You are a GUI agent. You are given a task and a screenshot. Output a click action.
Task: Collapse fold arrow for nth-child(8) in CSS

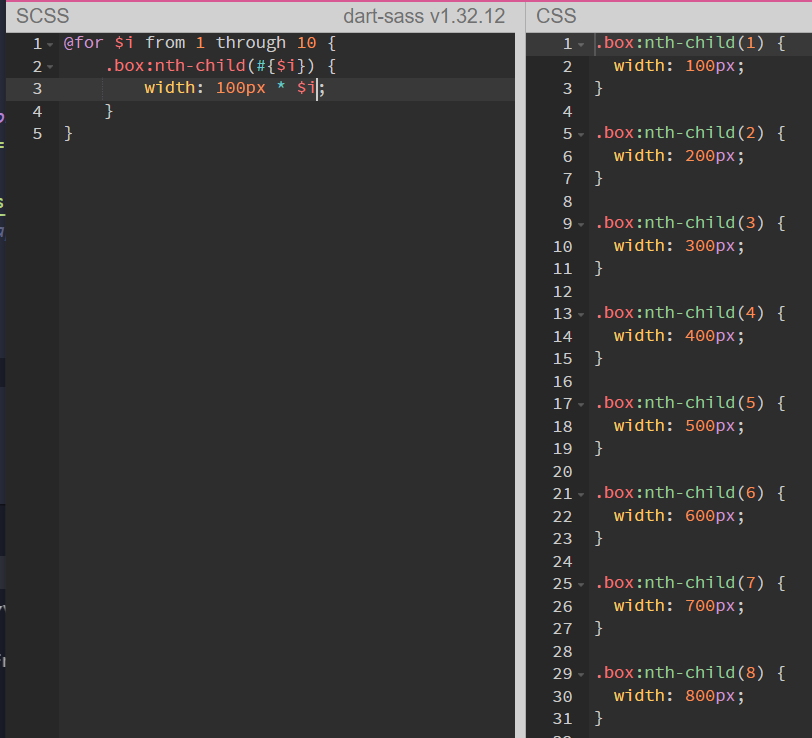pyautogui.click(x=581, y=675)
